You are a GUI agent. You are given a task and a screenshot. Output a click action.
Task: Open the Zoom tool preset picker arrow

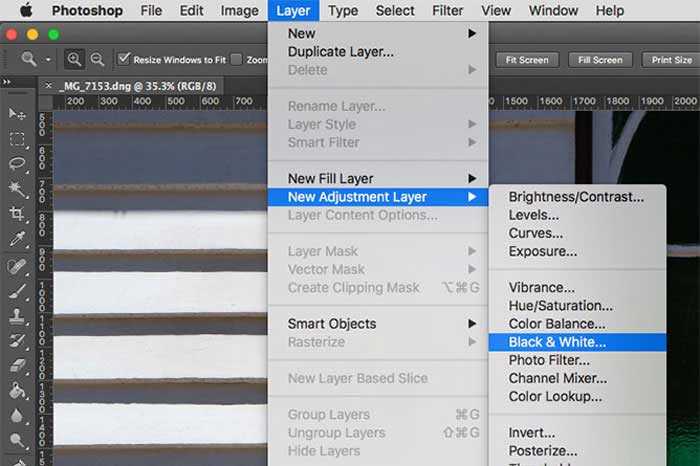48,60
